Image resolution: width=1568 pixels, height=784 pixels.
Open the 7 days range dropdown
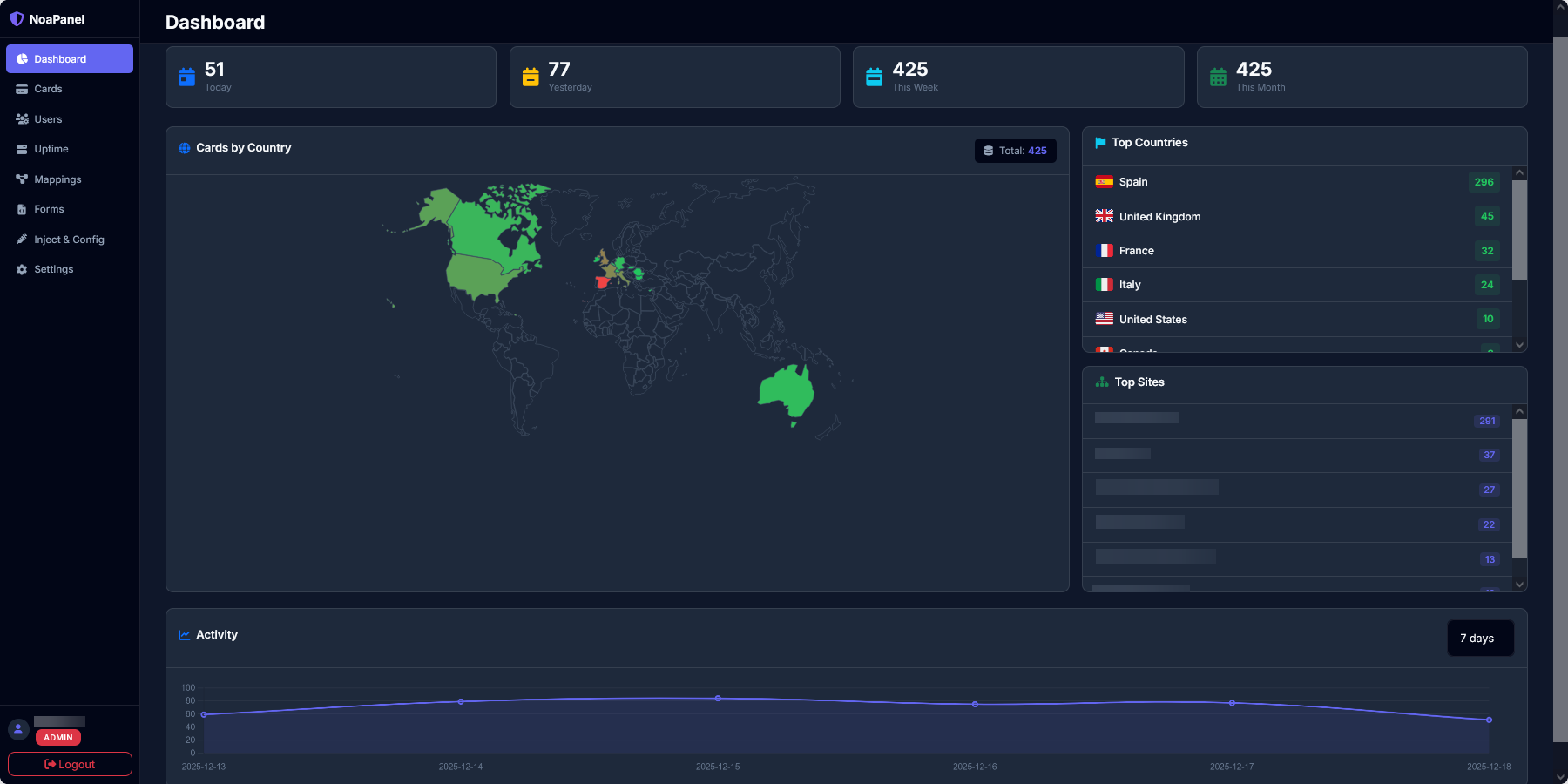(x=1480, y=639)
